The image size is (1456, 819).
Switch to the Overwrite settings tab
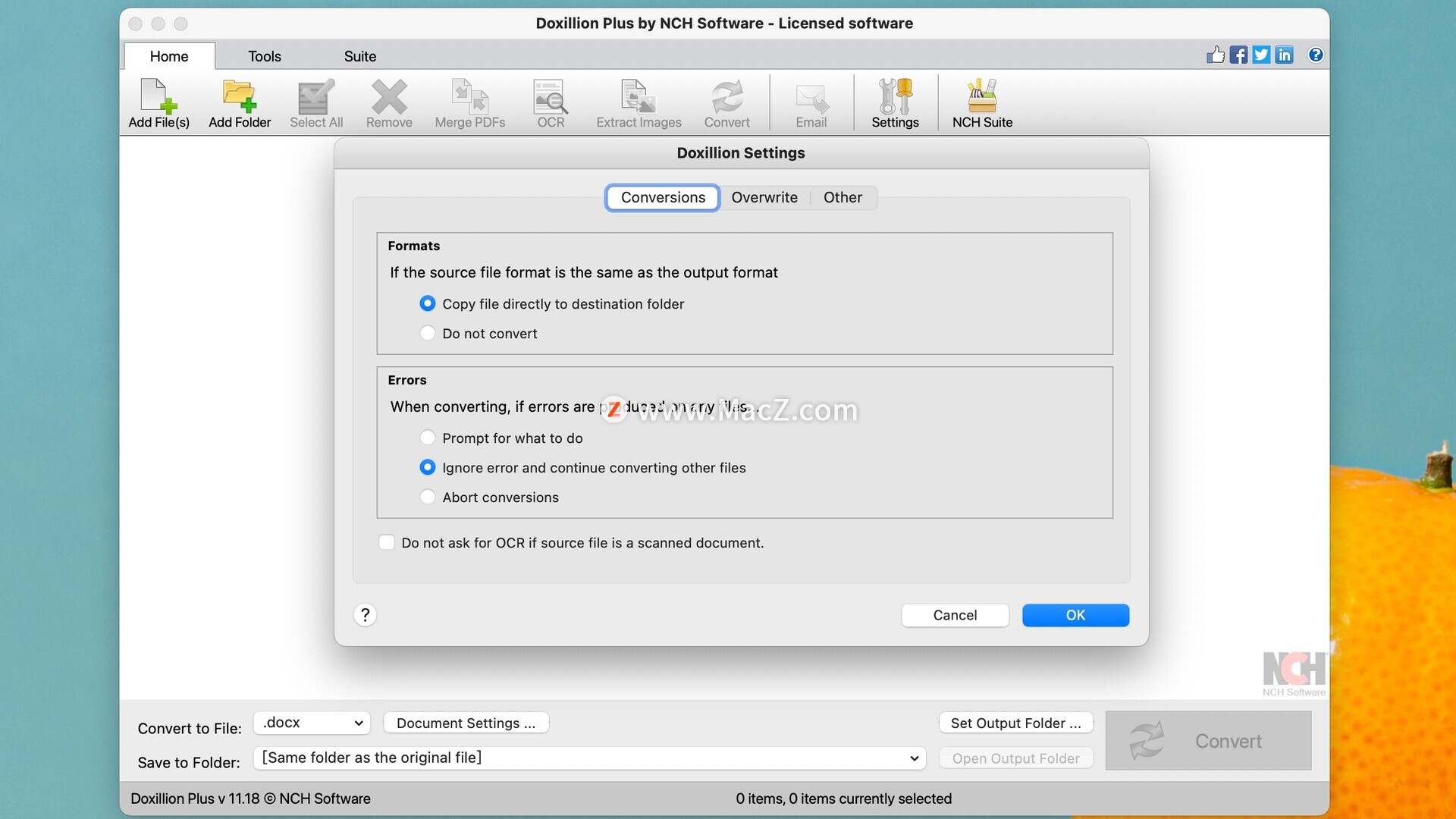point(764,197)
